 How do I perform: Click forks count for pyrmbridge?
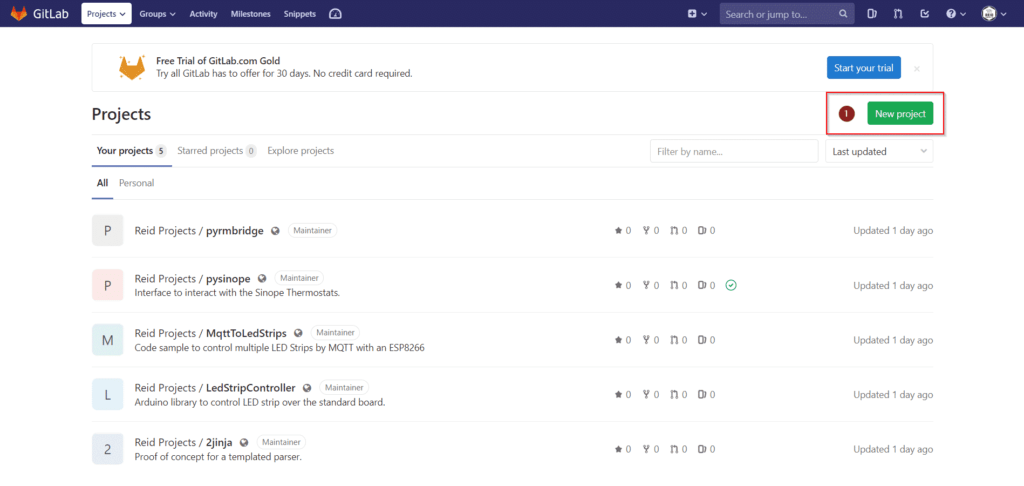(x=651, y=231)
